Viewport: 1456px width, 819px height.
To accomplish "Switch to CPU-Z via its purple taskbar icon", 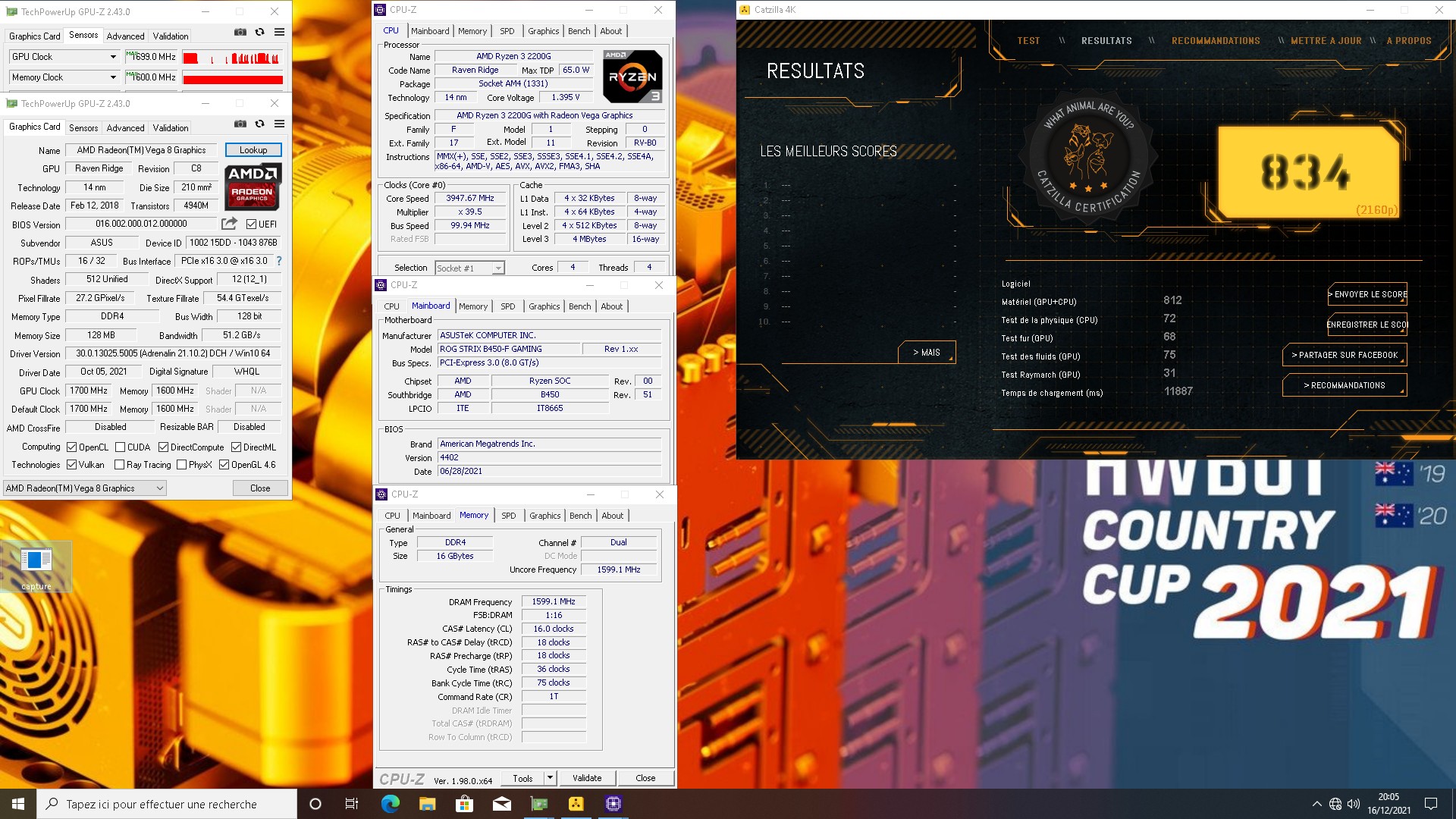I will 613,804.
